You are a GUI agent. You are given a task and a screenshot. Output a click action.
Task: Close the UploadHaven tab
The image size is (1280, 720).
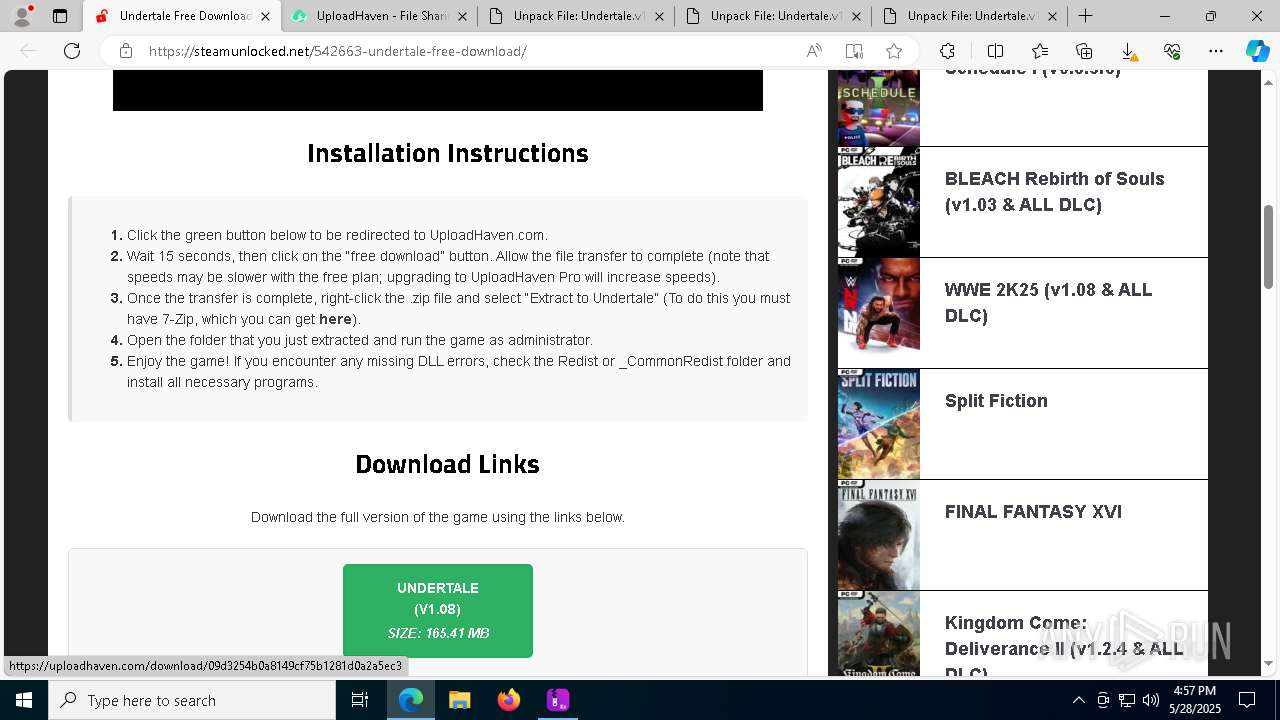click(463, 16)
